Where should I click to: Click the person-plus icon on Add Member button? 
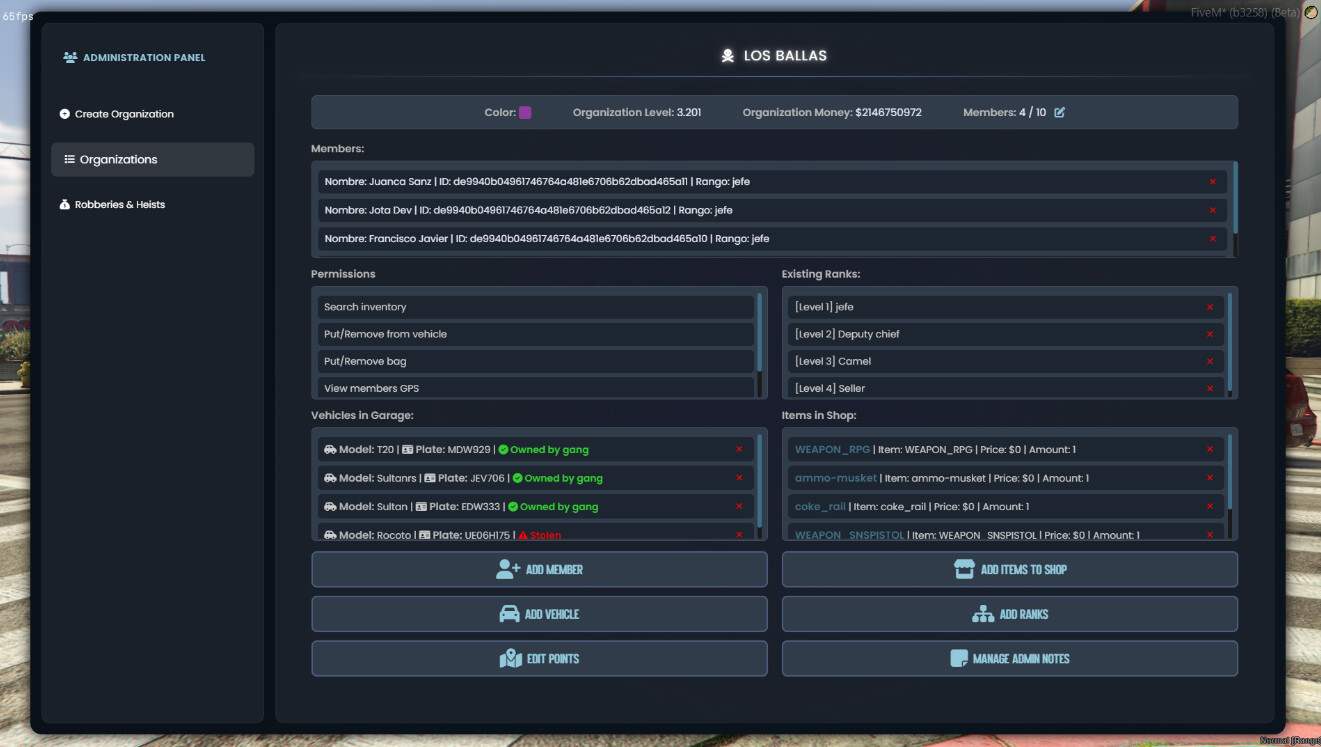coord(505,568)
